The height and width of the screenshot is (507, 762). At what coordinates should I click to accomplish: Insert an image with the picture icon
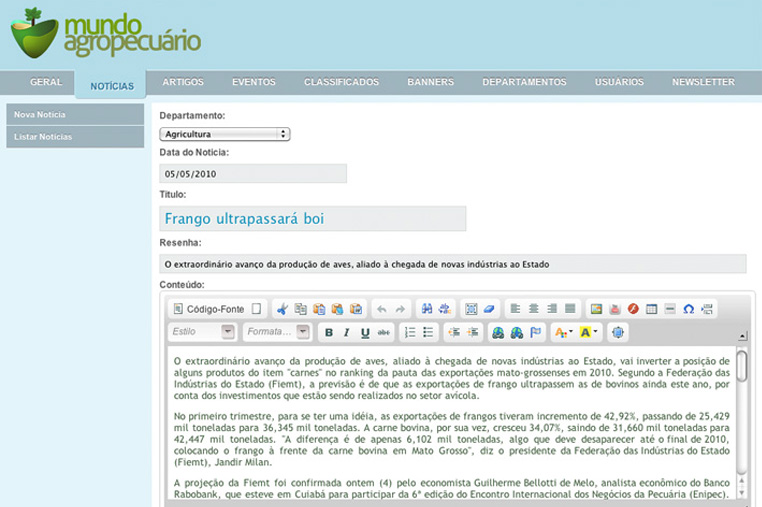(x=596, y=309)
